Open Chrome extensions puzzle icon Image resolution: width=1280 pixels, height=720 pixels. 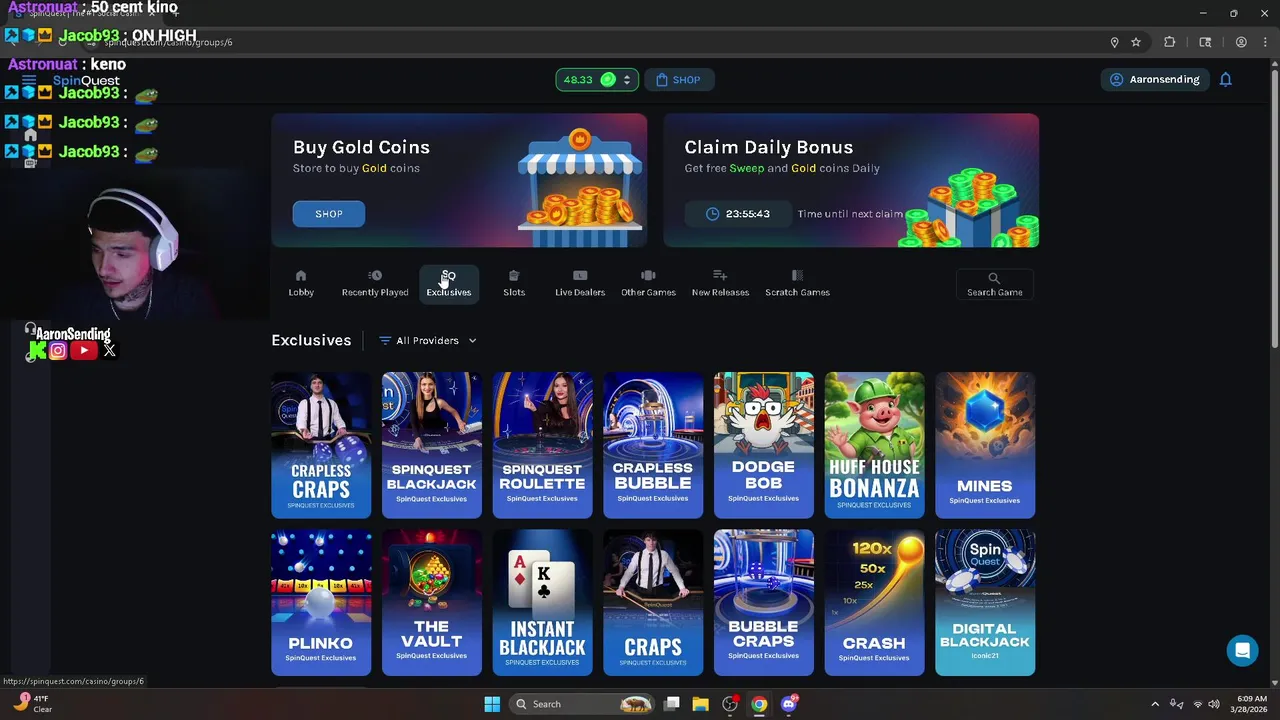click(1170, 42)
